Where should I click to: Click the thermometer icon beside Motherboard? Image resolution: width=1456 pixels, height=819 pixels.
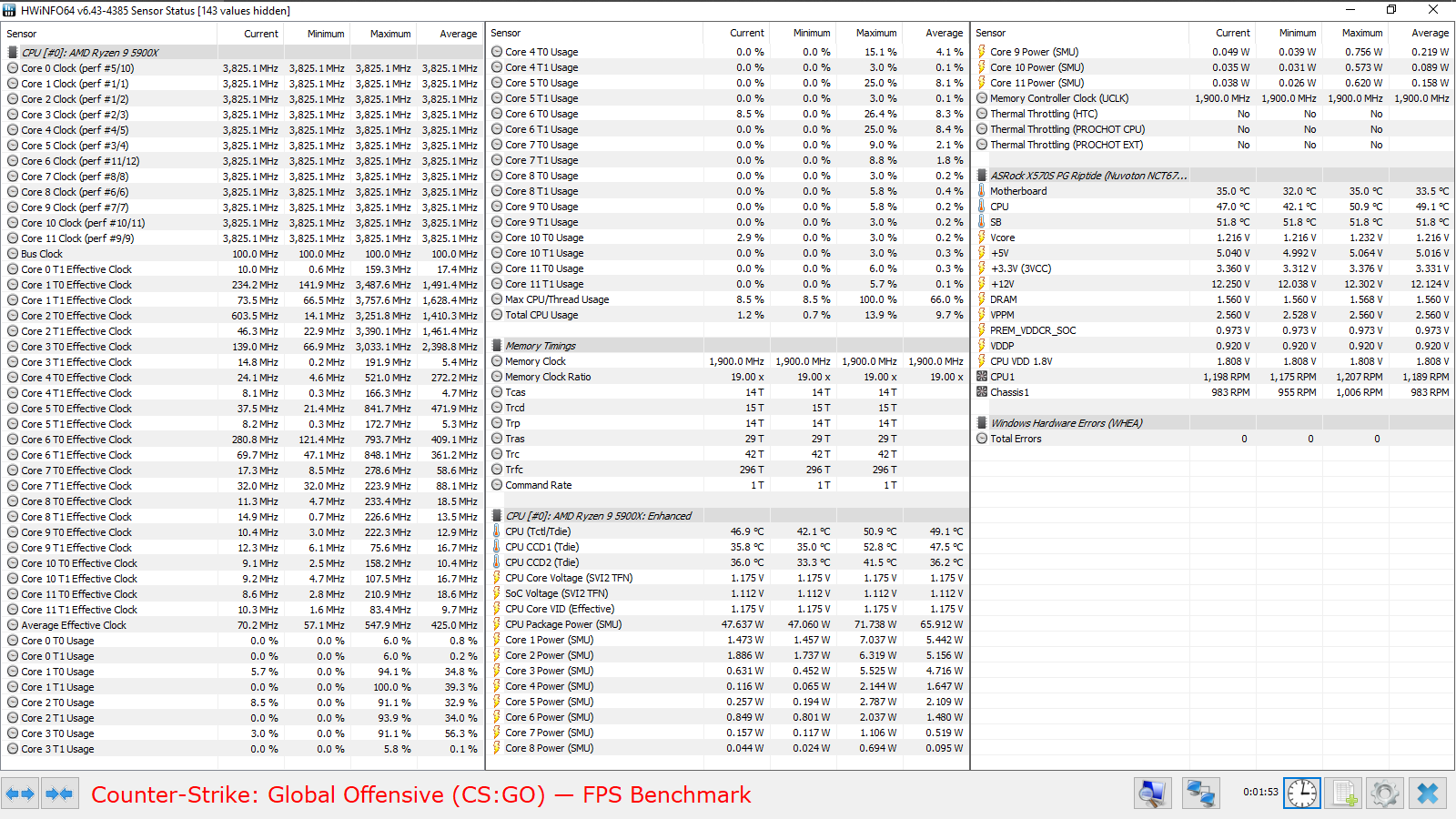[982, 191]
